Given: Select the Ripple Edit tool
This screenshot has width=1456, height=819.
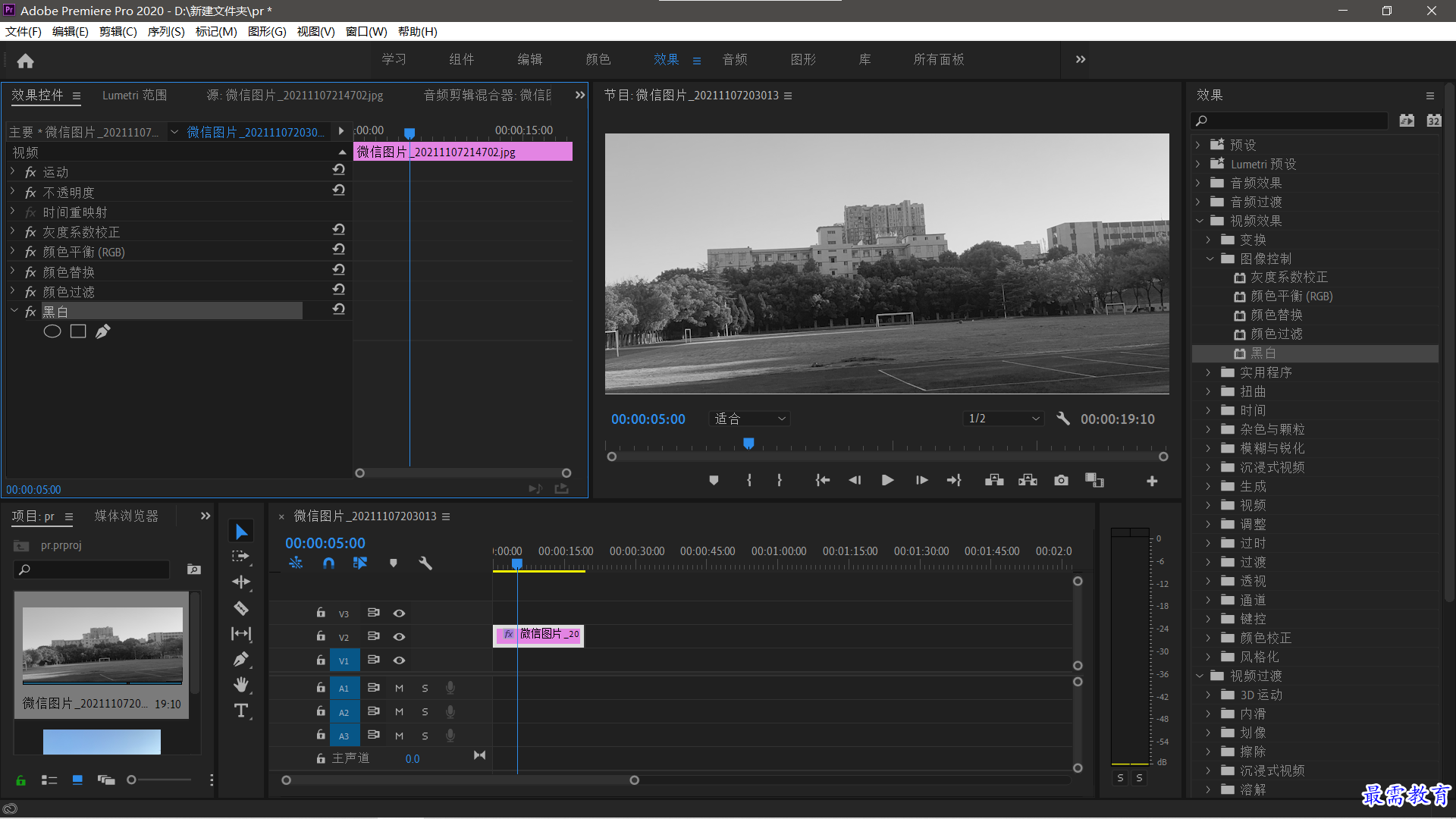Looking at the screenshot, I should click(241, 582).
